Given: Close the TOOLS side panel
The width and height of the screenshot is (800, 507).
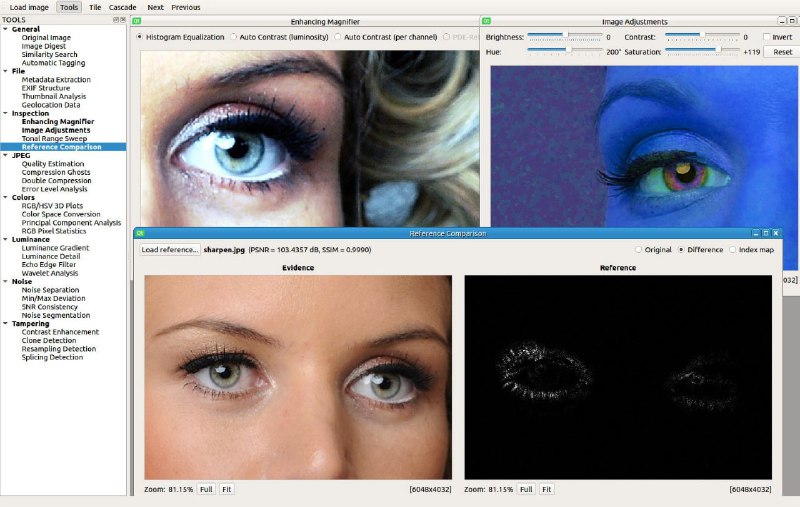Looking at the screenshot, I should coord(123,19).
